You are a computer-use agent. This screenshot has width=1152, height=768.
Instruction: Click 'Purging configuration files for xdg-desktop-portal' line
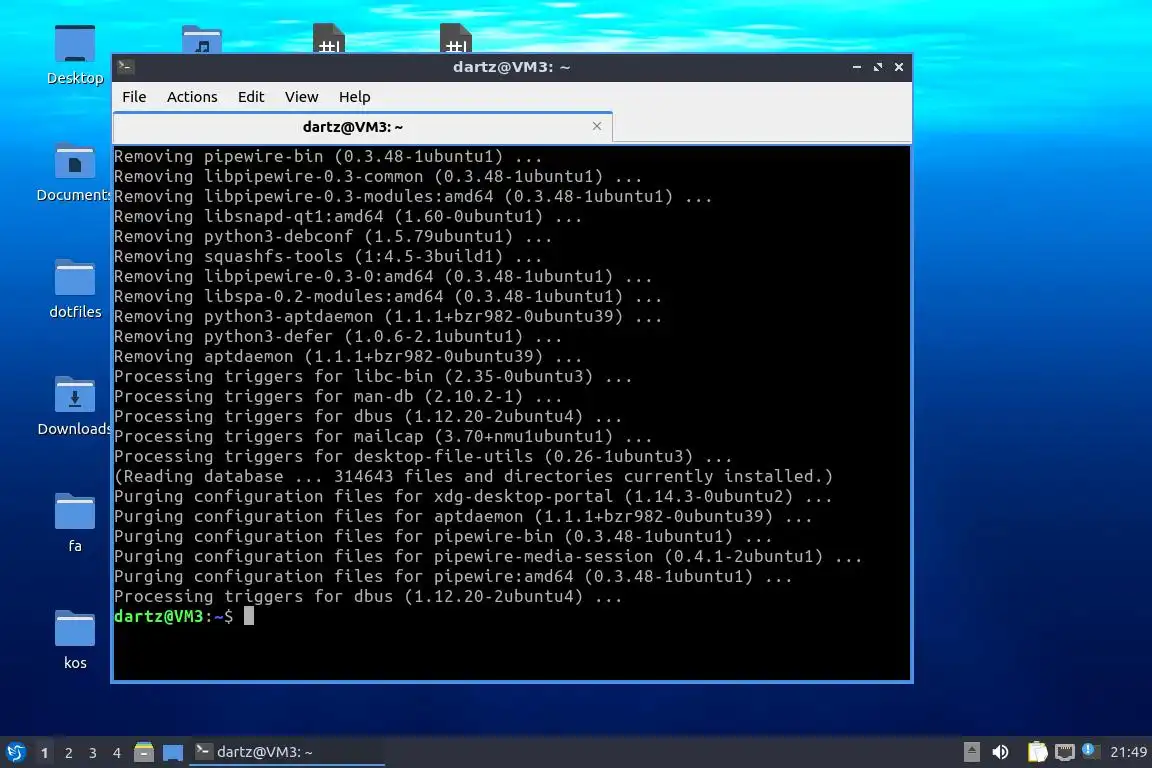473,497
